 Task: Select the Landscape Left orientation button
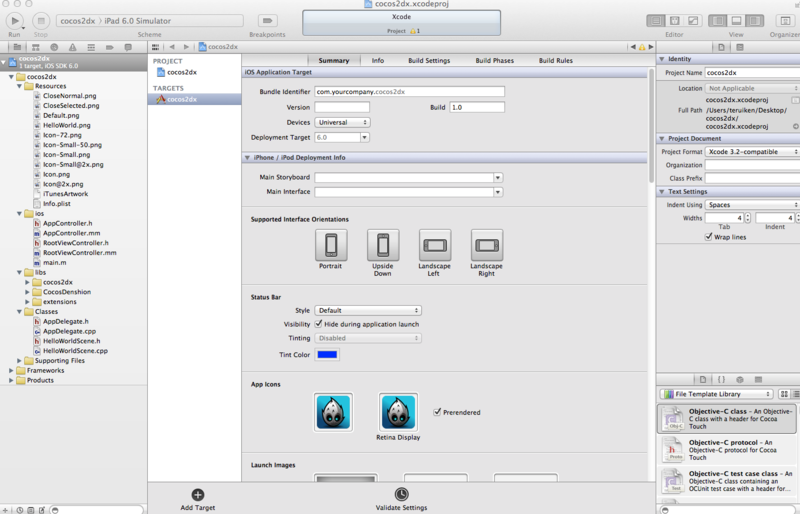point(435,245)
